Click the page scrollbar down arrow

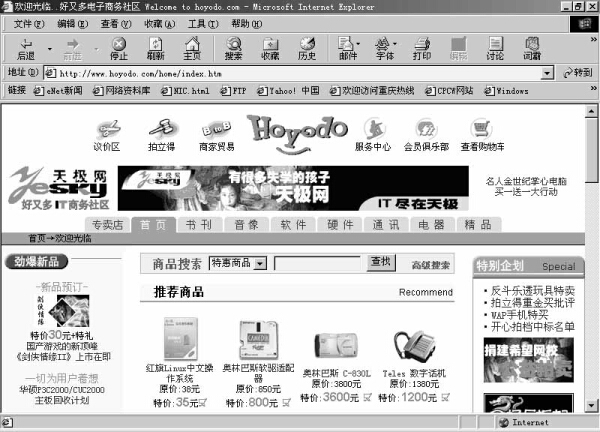coord(591,405)
